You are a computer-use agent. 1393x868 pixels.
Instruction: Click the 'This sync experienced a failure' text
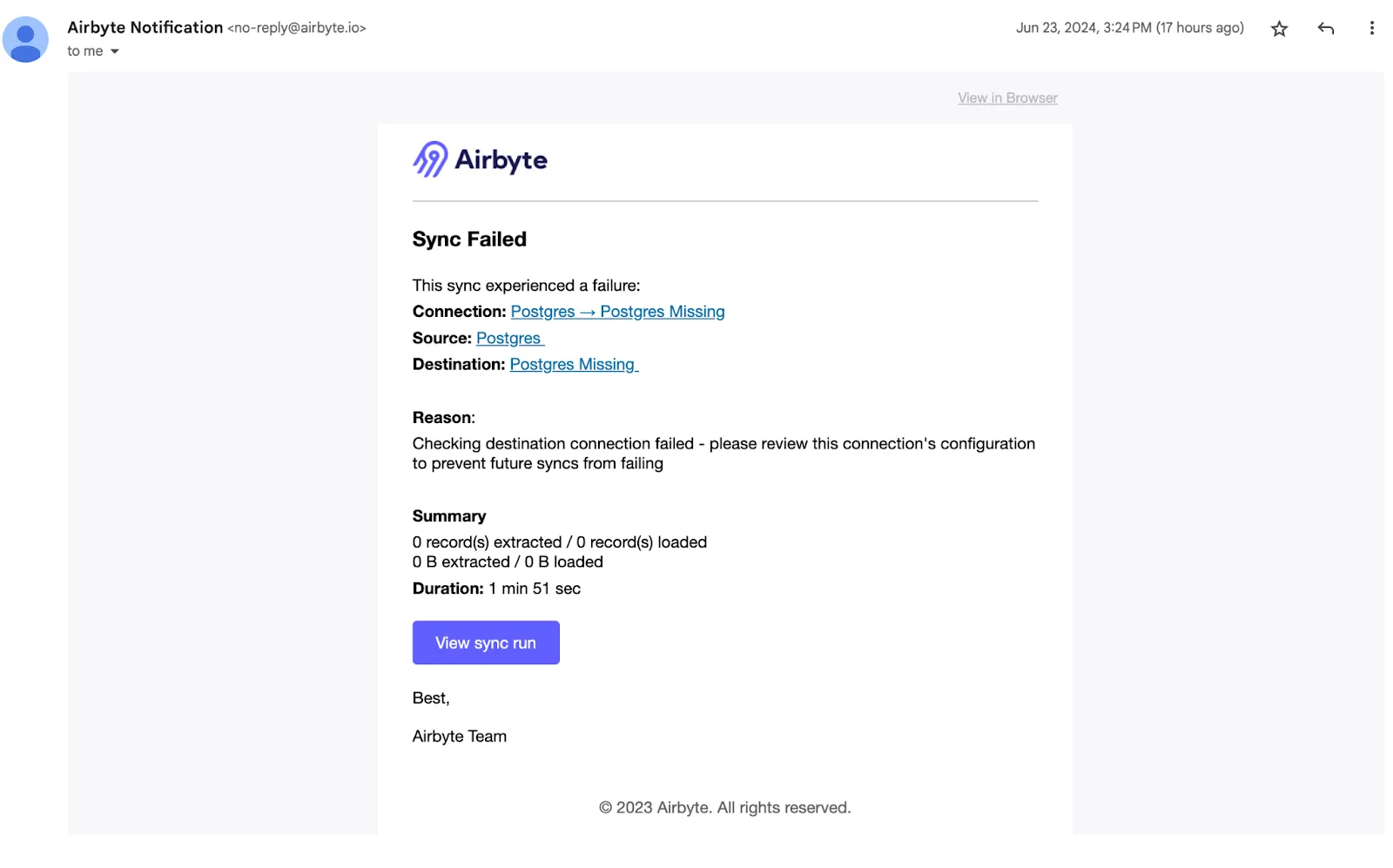pyautogui.click(x=526, y=286)
